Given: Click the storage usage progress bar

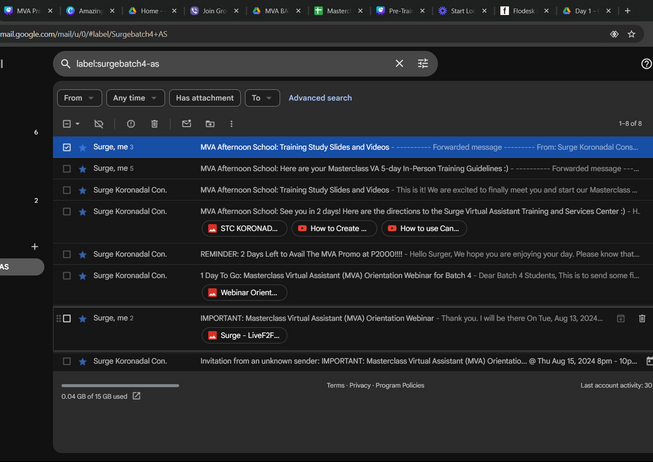Looking at the screenshot, I should (x=120, y=385).
